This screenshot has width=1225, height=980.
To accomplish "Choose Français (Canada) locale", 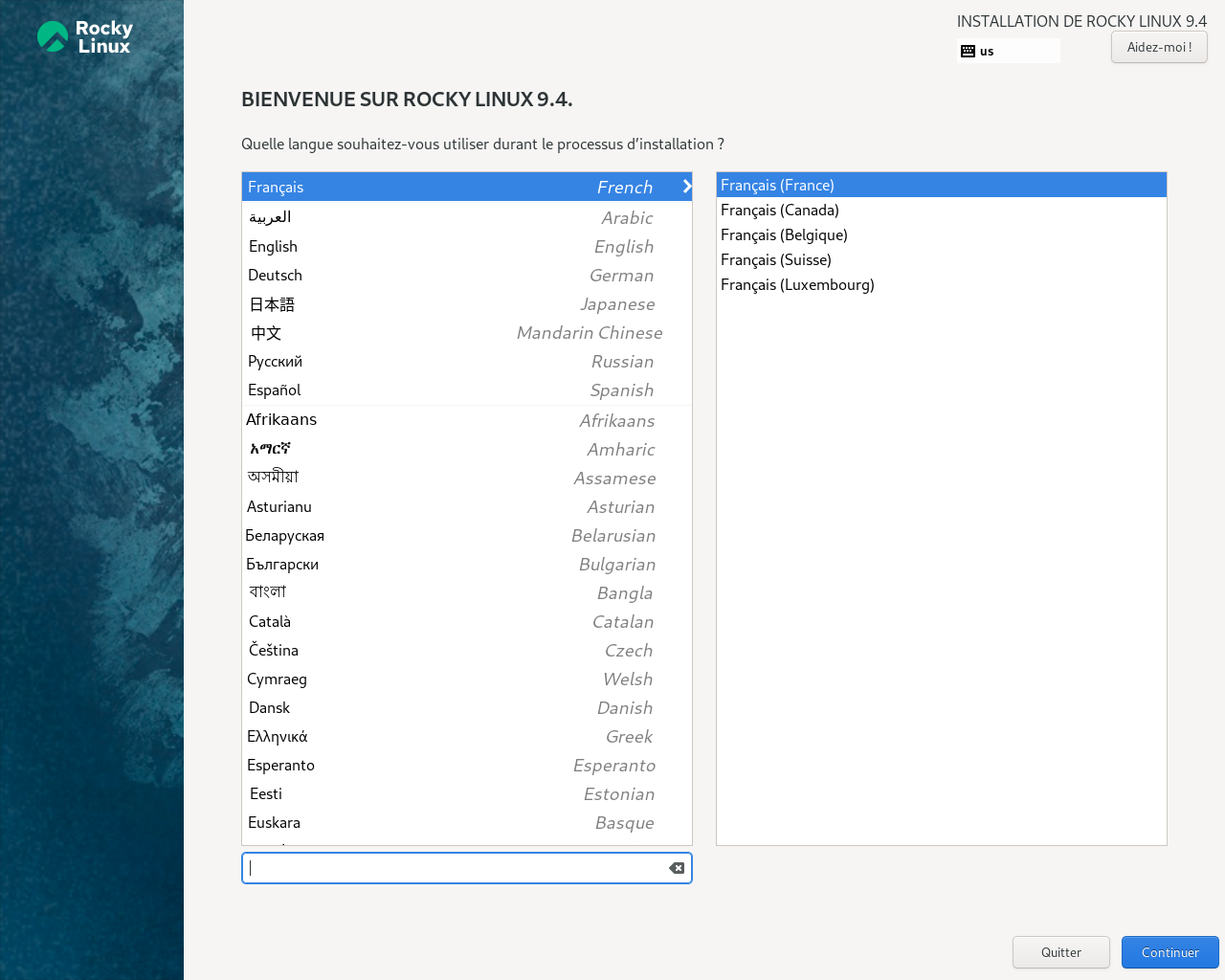I will click(x=780, y=211).
